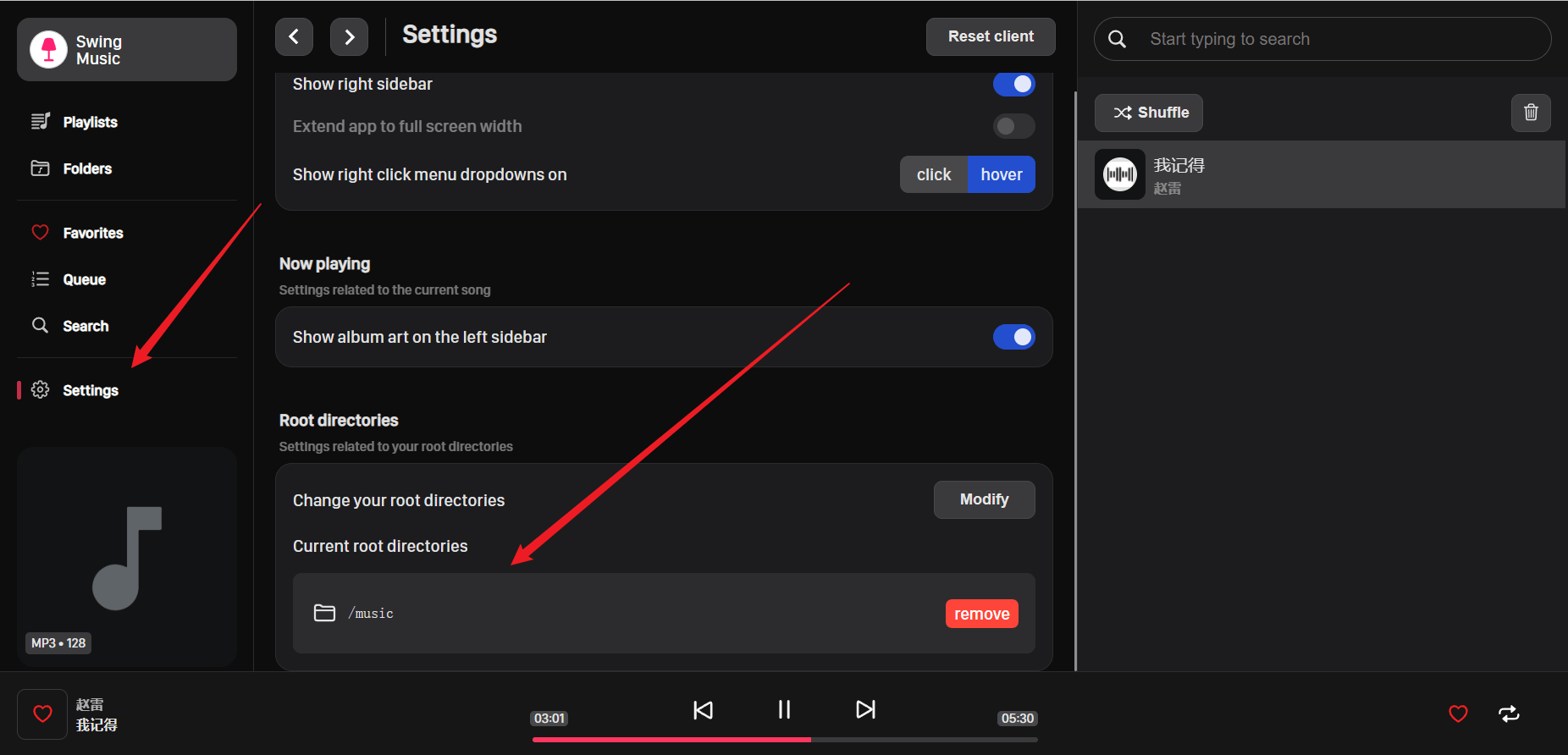
Task: Toggle the Show right sidebar switch
Action: 1013,84
